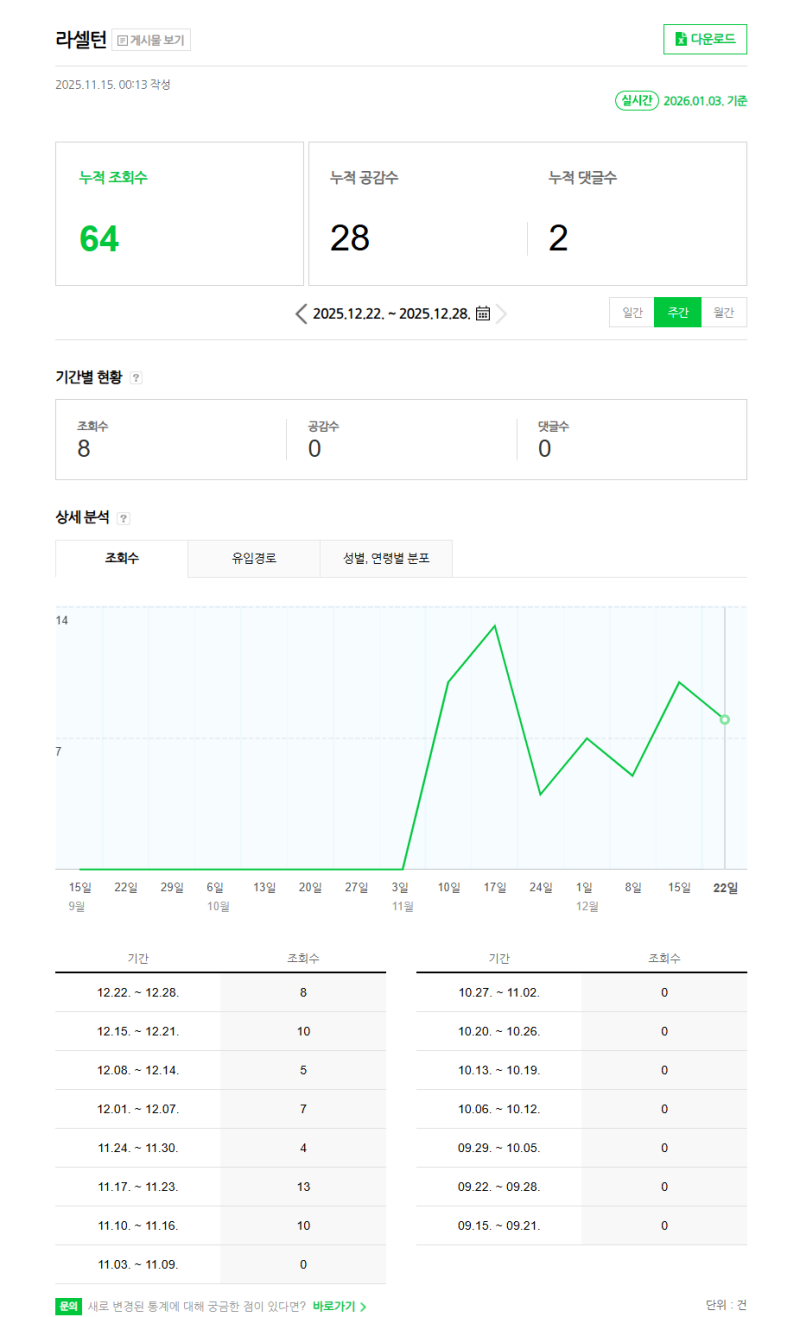Click the 단위 : 건 label
The width and height of the screenshot is (800, 1317).
tap(726, 1305)
